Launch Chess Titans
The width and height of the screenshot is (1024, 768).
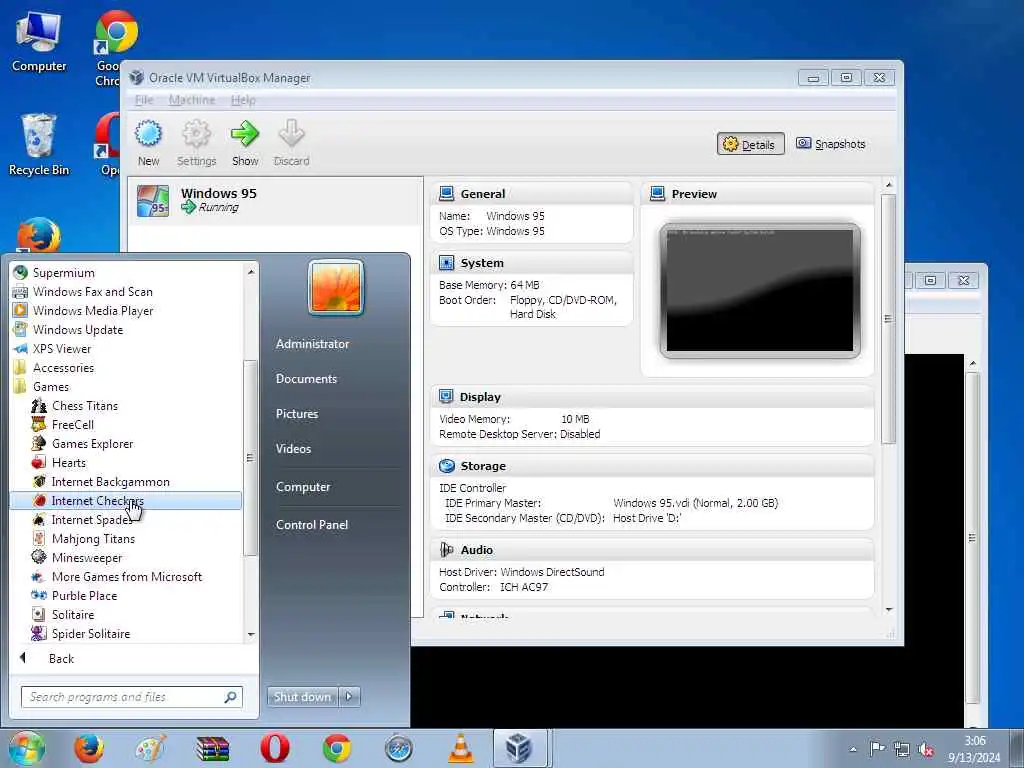127,406
